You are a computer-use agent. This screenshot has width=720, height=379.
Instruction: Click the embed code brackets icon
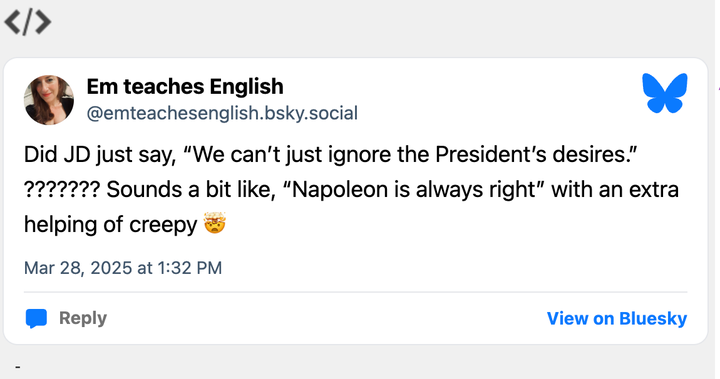(28, 22)
